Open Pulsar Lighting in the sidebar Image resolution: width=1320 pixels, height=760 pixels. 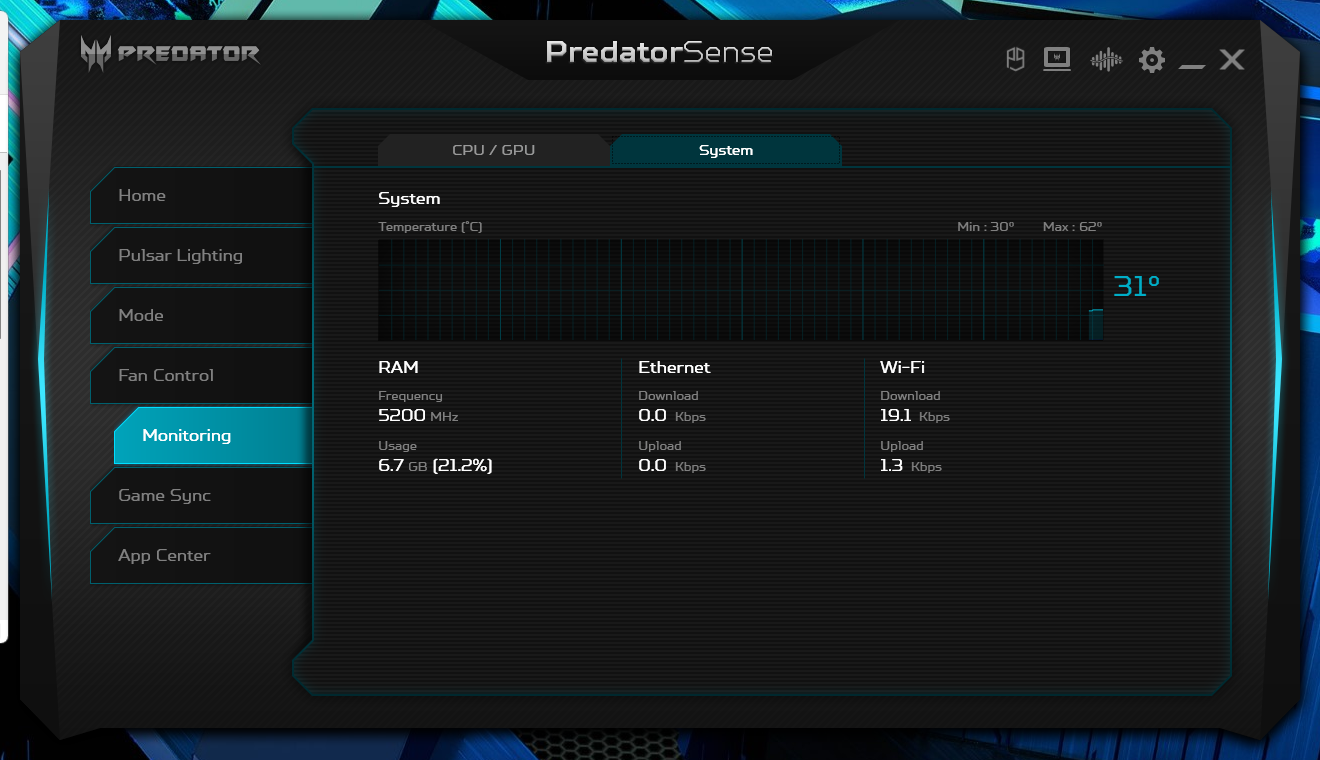pyautogui.click(x=201, y=256)
